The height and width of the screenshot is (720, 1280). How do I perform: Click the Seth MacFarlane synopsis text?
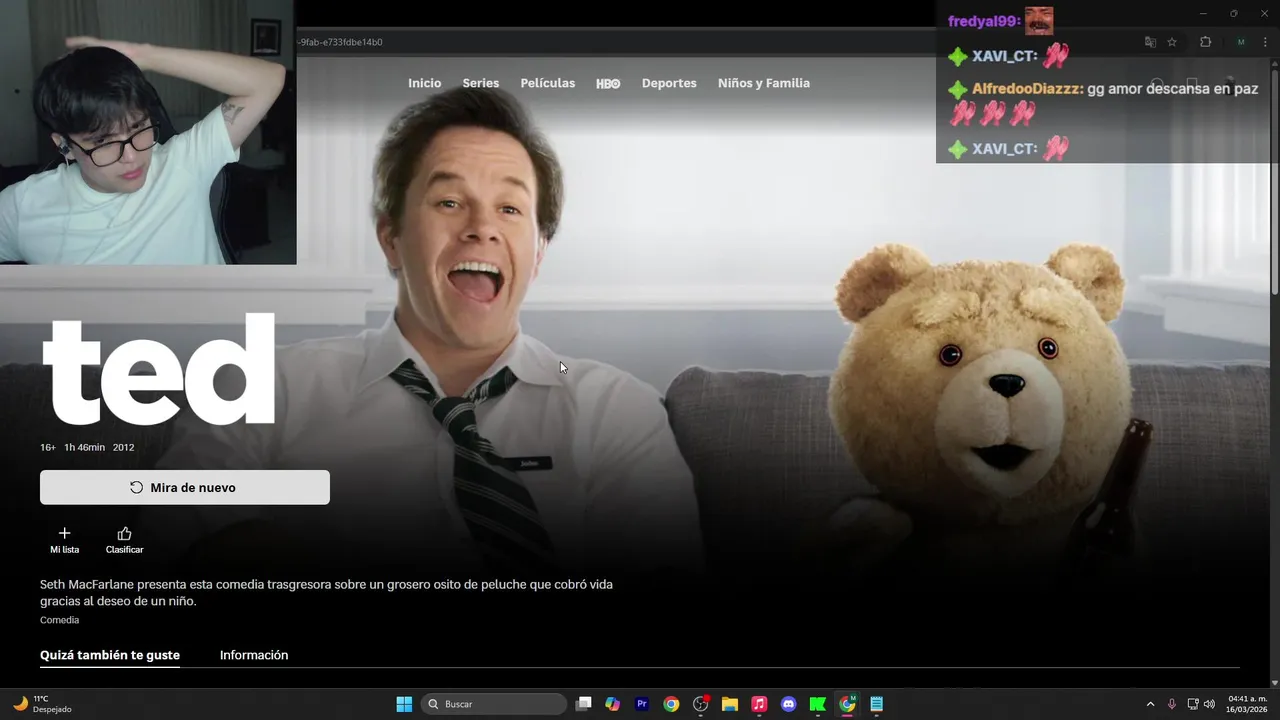tap(326, 592)
